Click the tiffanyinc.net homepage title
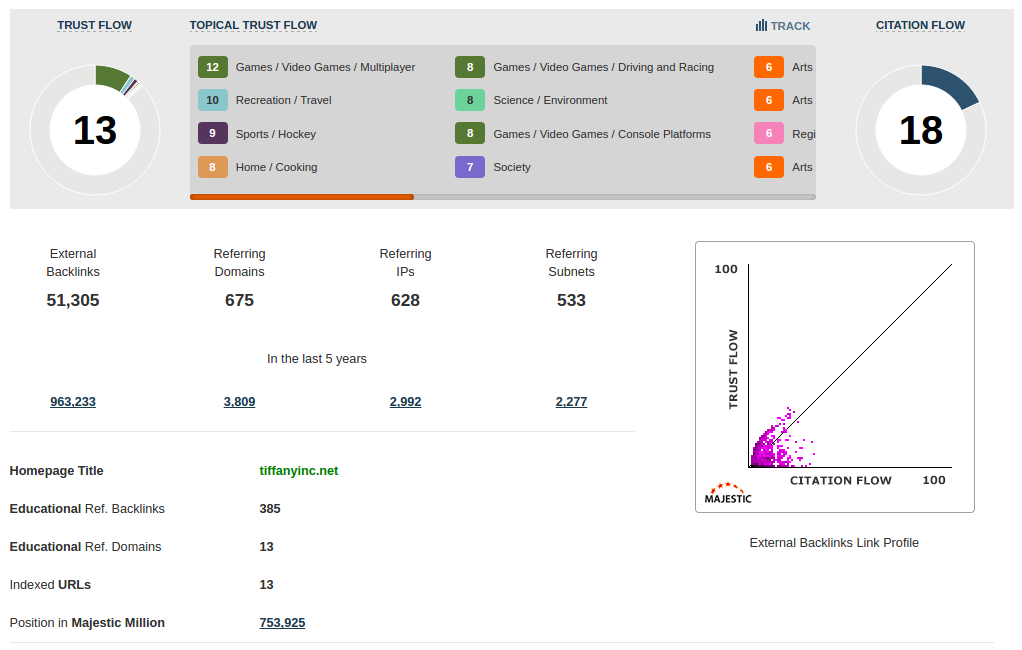 click(x=299, y=471)
